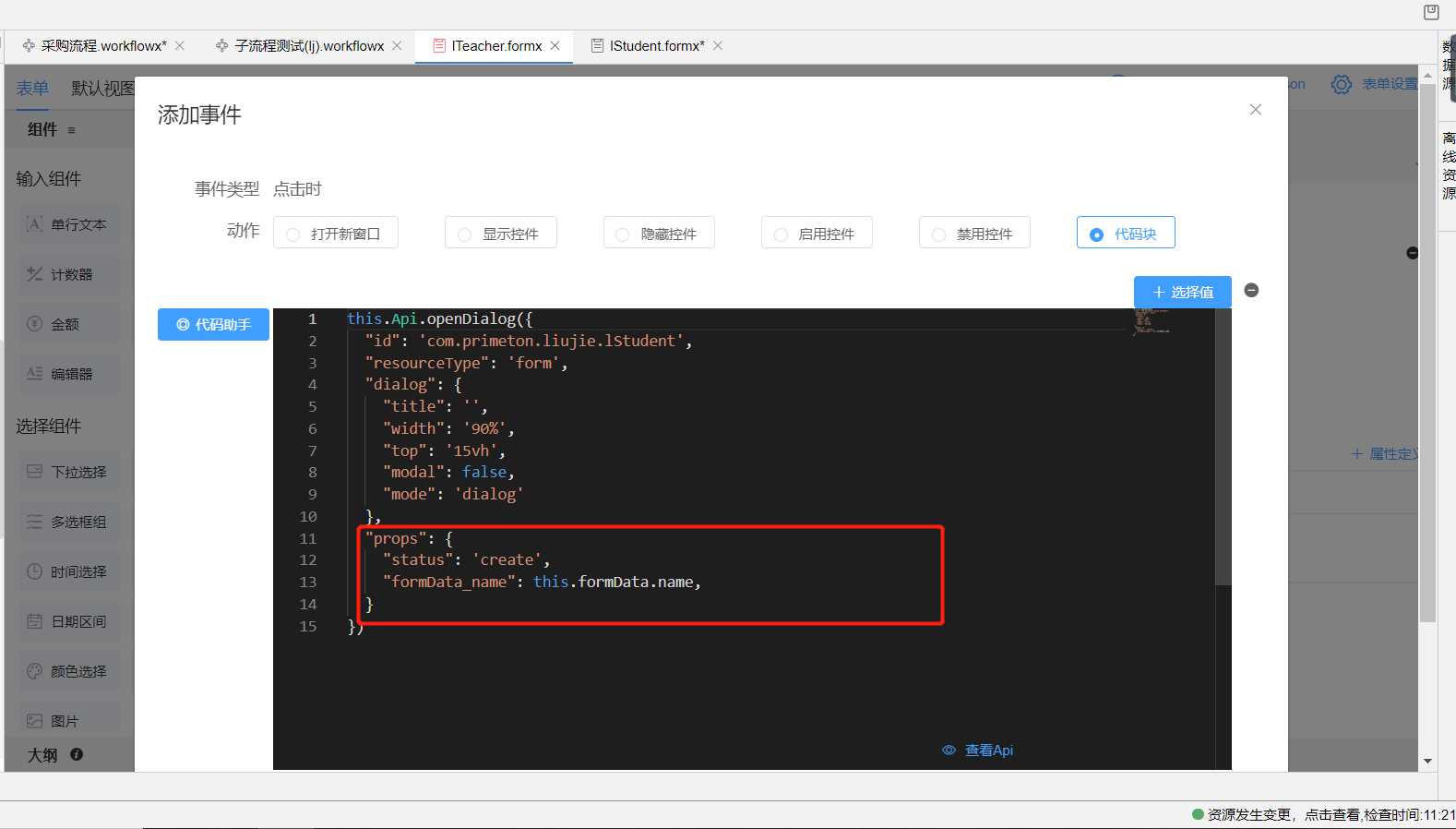Click the minus icon next to 选择值

(1251, 290)
